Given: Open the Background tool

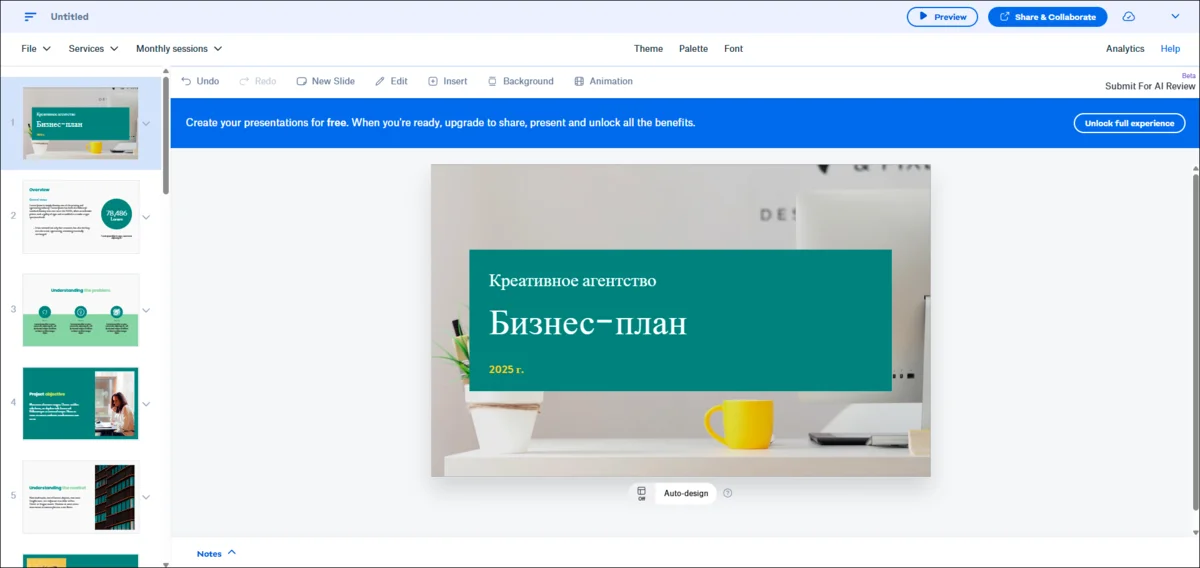Looking at the screenshot, I should tap(520, 81).
